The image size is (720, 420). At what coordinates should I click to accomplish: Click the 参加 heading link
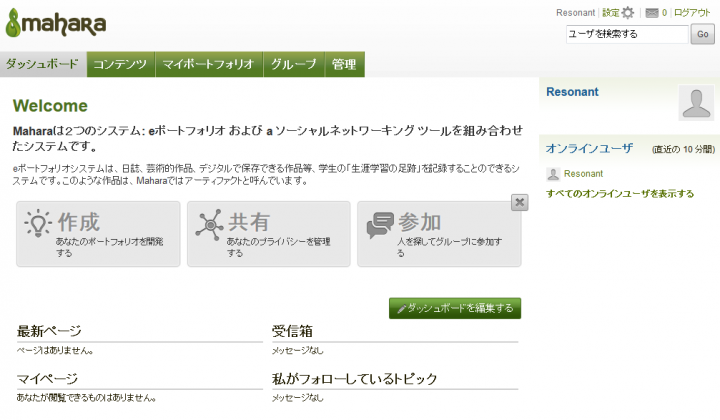420,223
